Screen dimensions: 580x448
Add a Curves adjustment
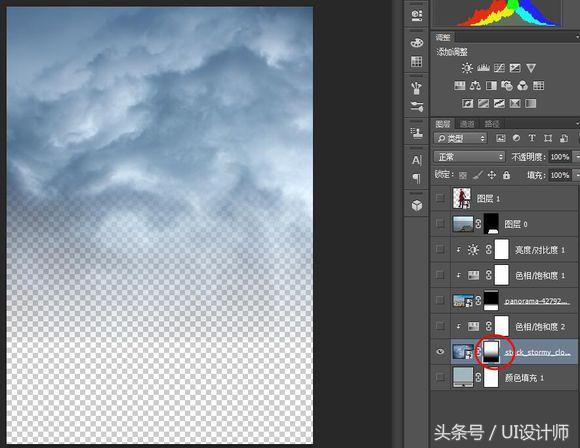(x=499, y=68)
